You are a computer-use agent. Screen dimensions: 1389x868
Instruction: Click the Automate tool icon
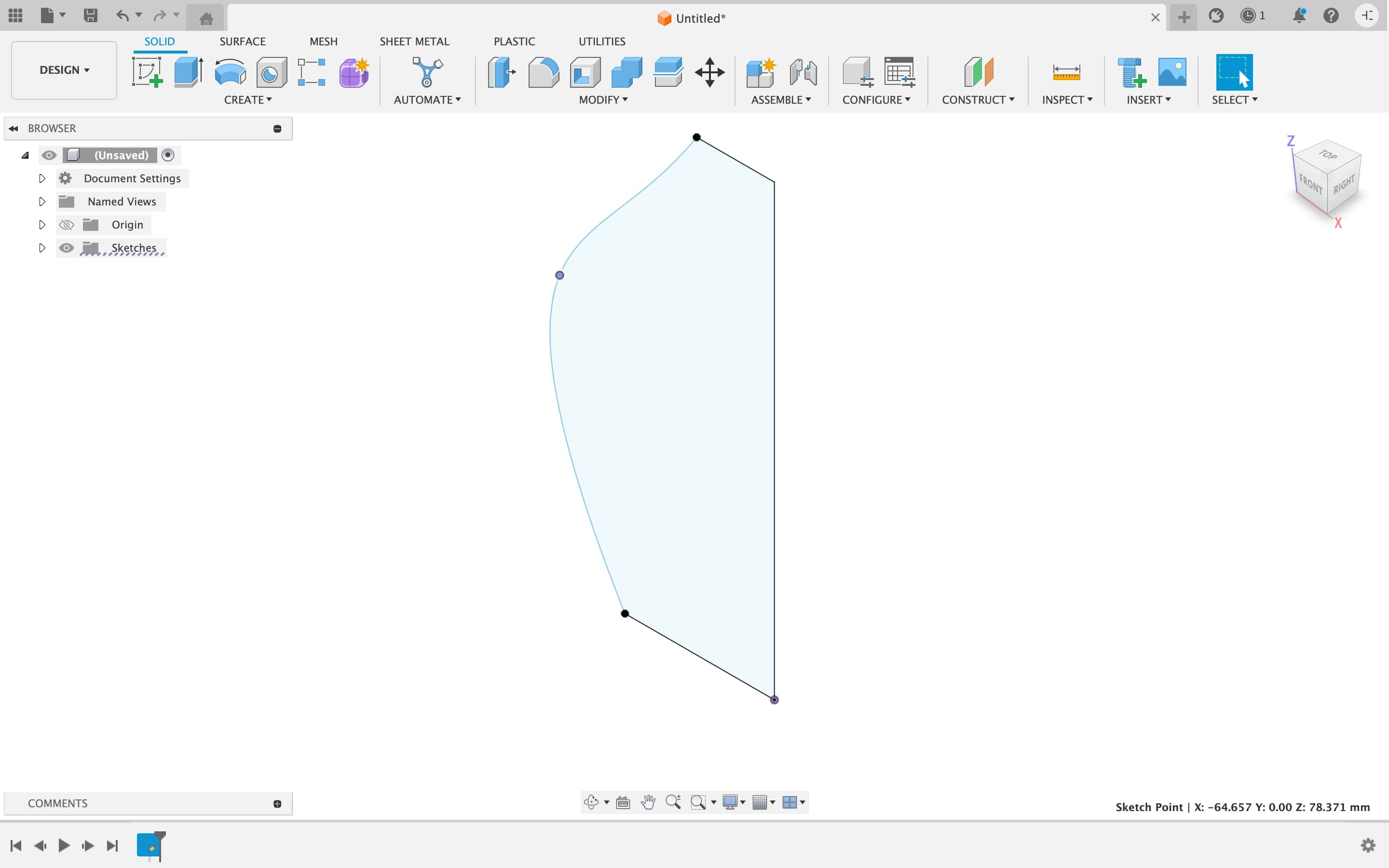click(x=428, y=72)
